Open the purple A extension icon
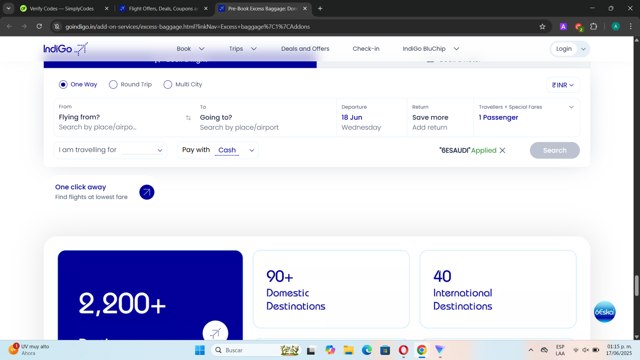The height and width of the screenshot is (360, 640). pyautogui.click(x=563, y=27)
